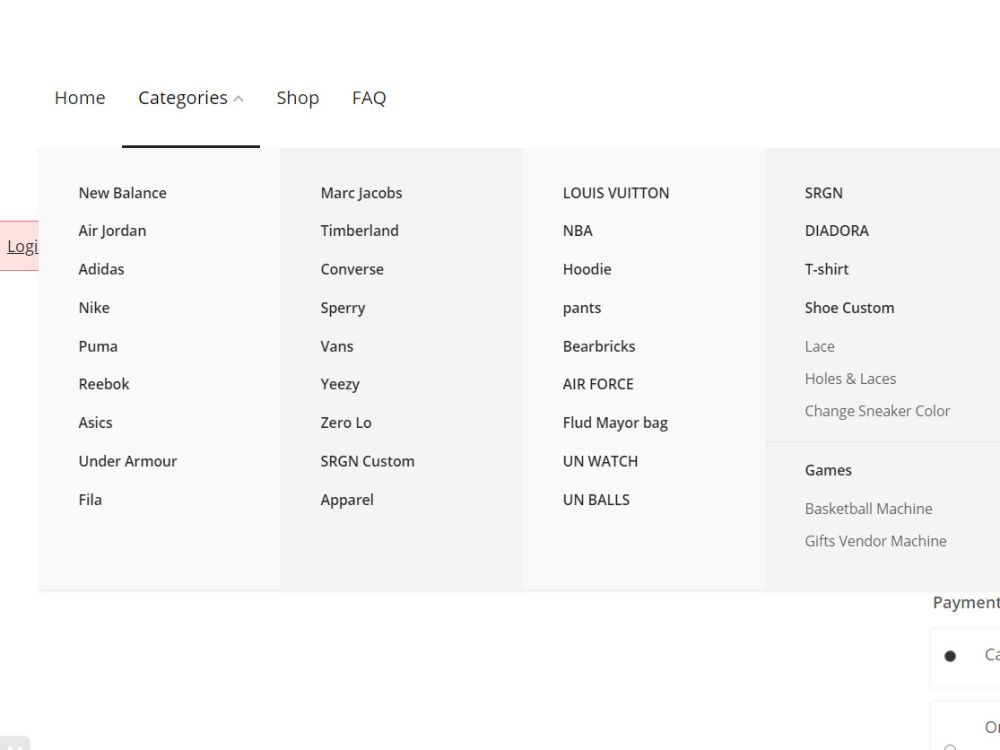1000x750 pixels.
Task: Choose Sperry from the menu
Action: (x=343, y=308)
